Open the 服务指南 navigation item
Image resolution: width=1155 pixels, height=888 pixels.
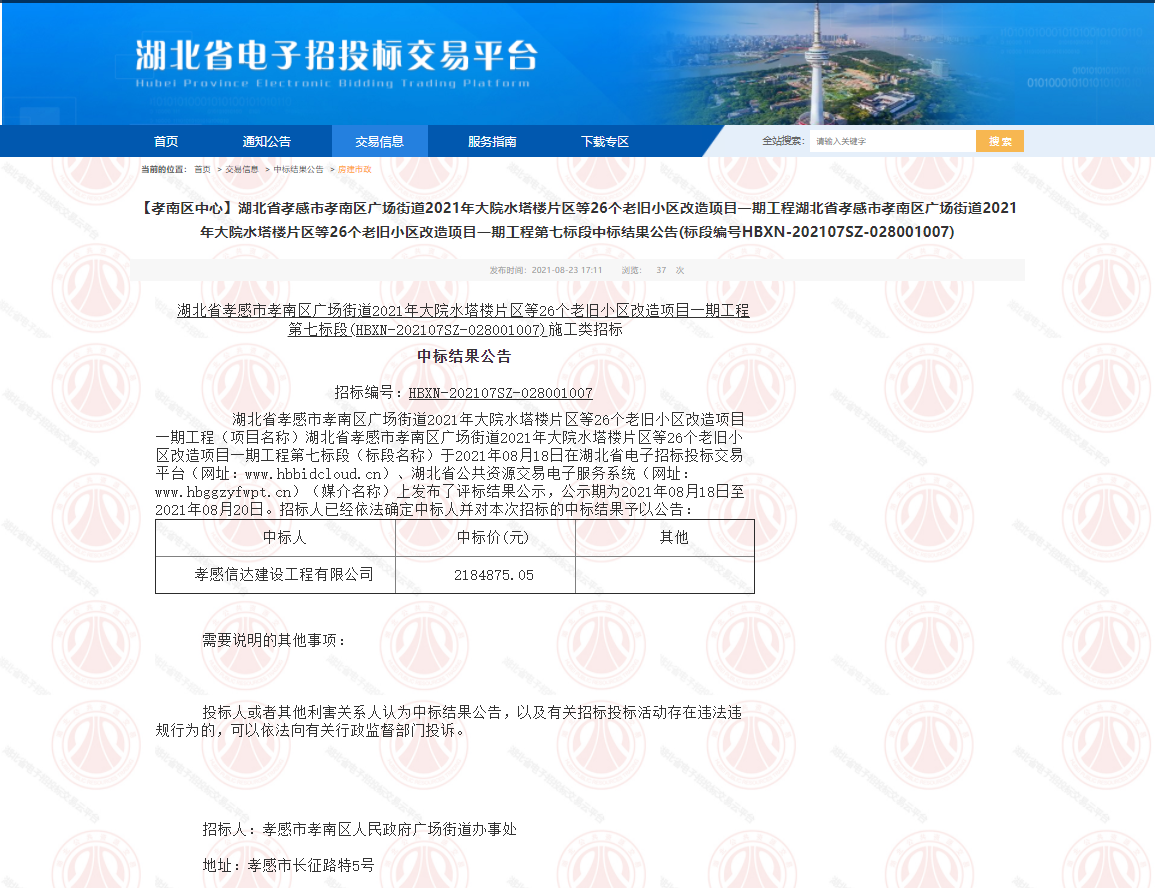(492, 141)
